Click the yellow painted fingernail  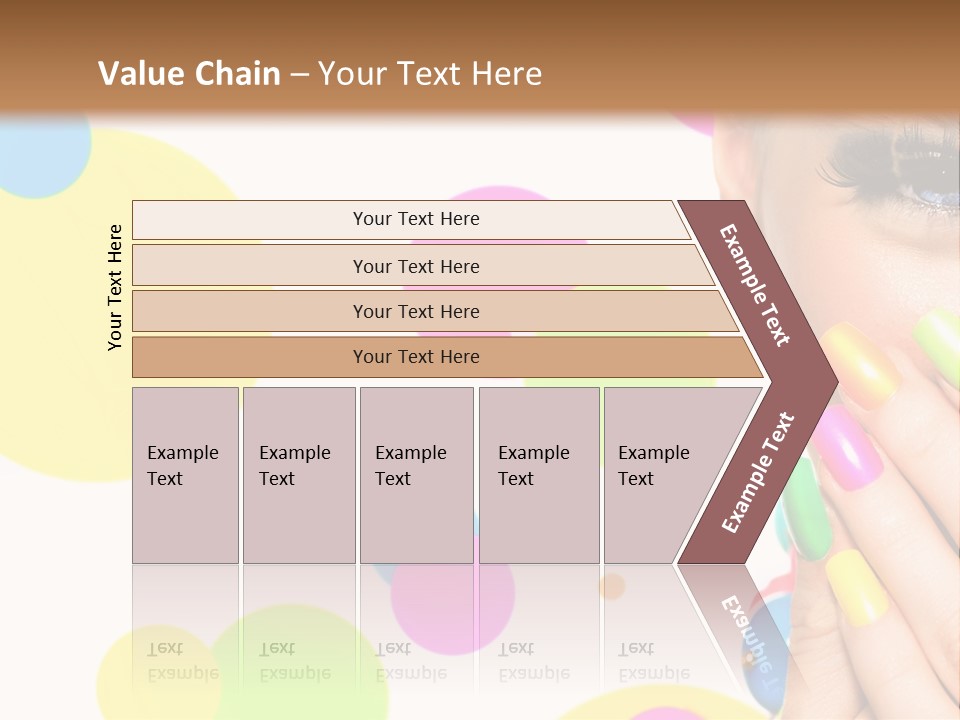coord(857,585)
